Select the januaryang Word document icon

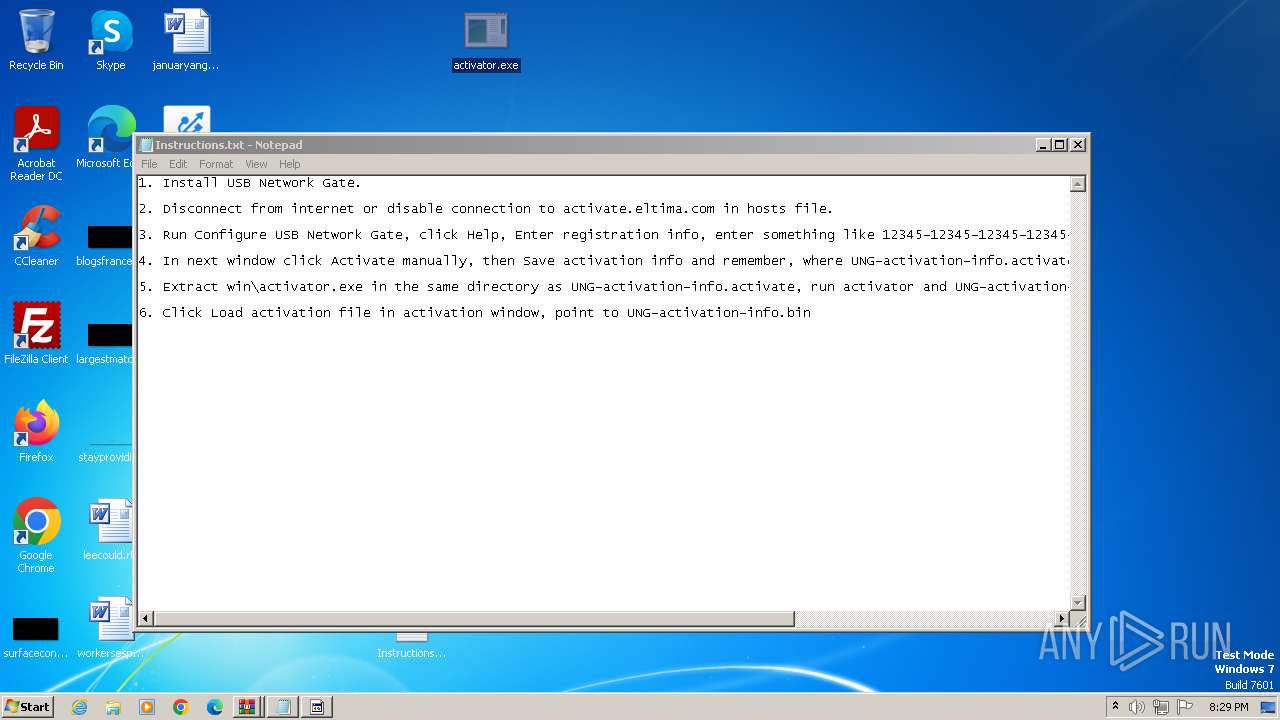(186, 40)
